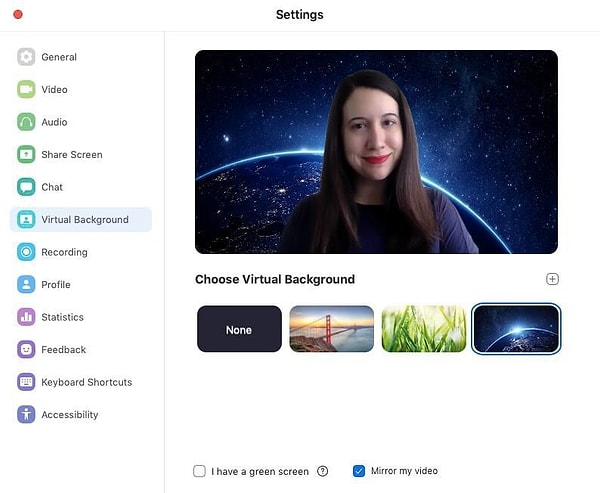Add a new virtual background with plus icon

(x=552, y=279)
